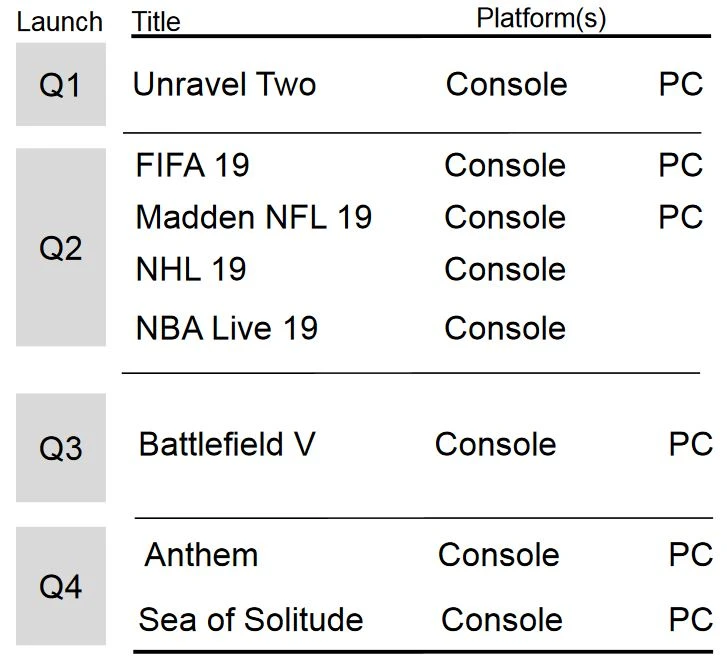
Task: Select the Sea of Solitude title
Action: [250, 620]
